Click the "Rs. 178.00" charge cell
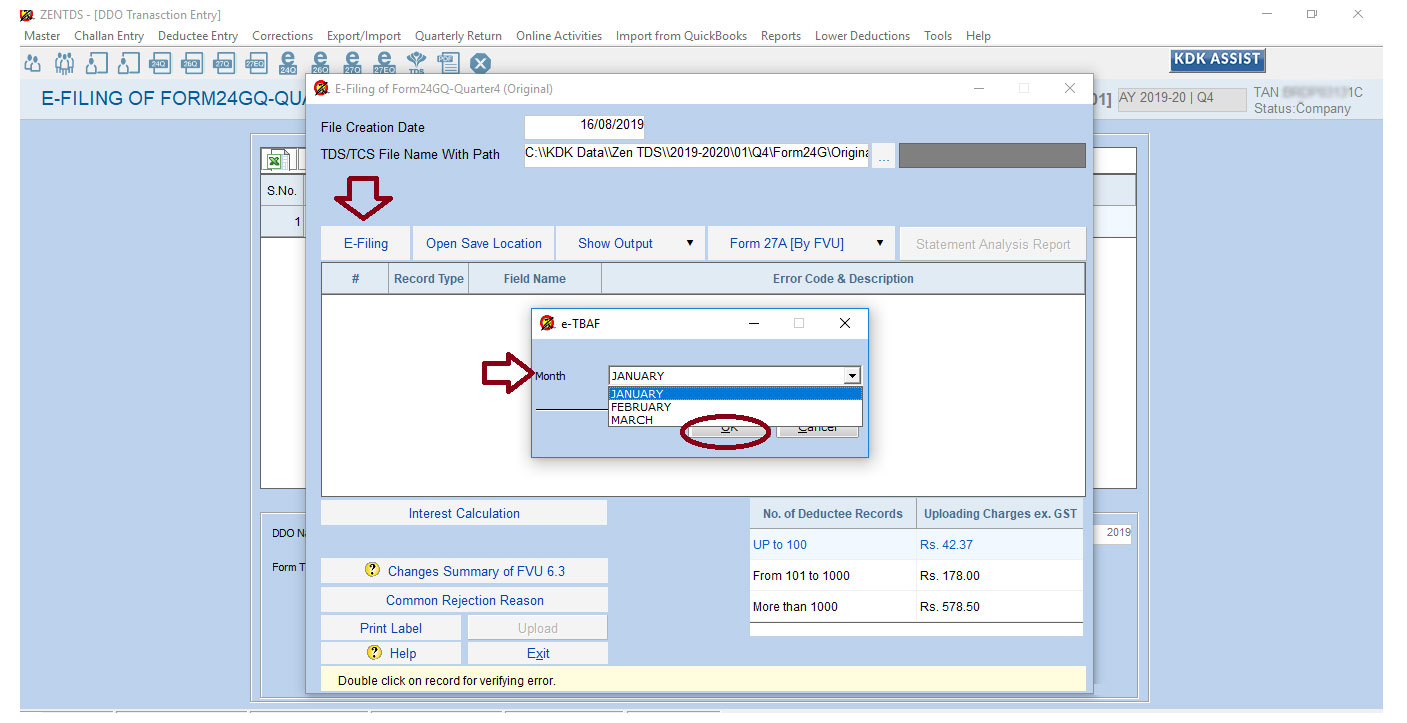1407x723 pixels. coord(1000,575)
